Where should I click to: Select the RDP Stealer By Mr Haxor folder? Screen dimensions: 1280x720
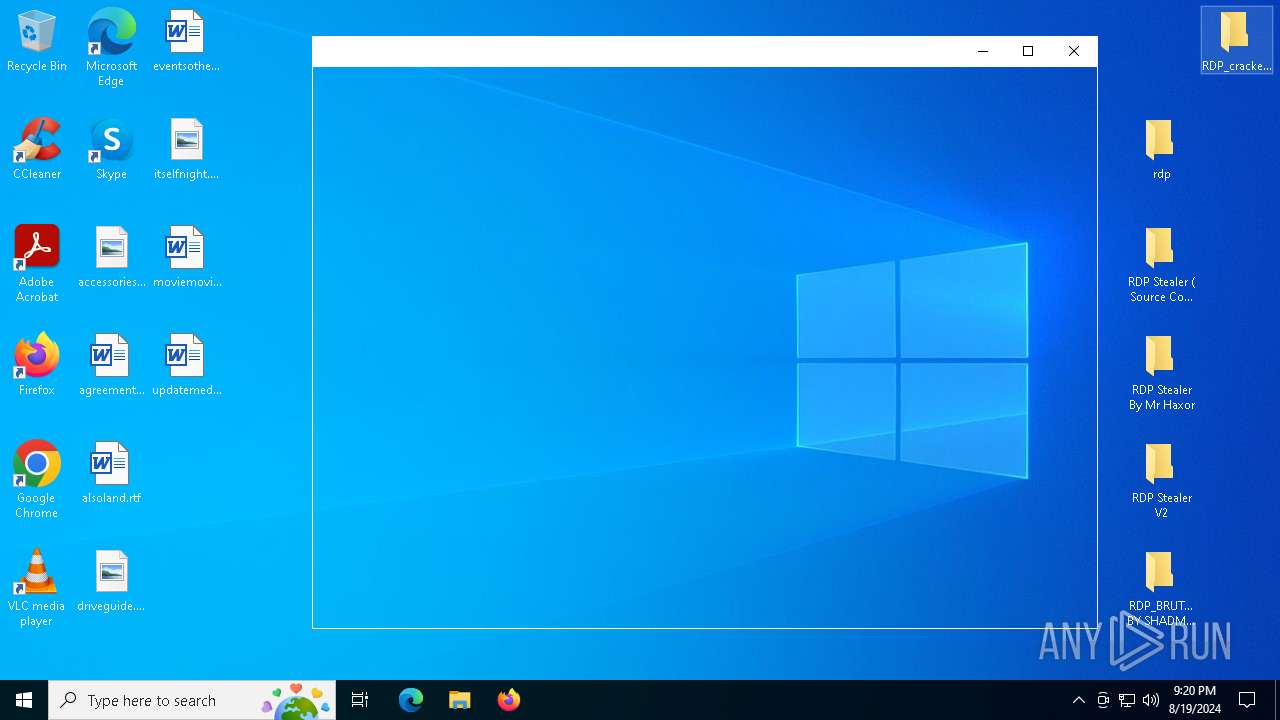tap(1161, 371)
